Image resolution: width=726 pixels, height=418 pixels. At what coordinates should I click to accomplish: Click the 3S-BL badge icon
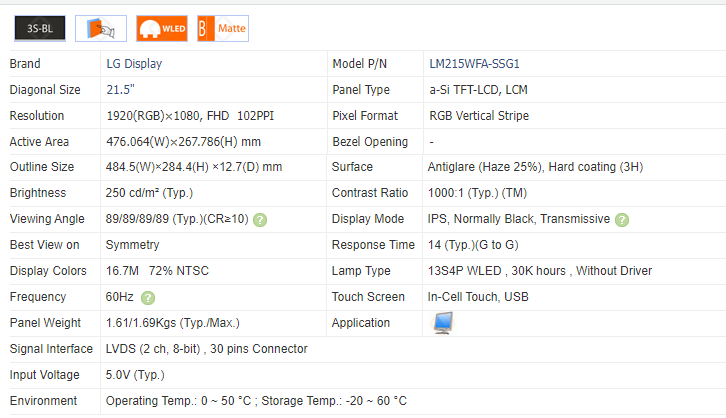[40, 29]
